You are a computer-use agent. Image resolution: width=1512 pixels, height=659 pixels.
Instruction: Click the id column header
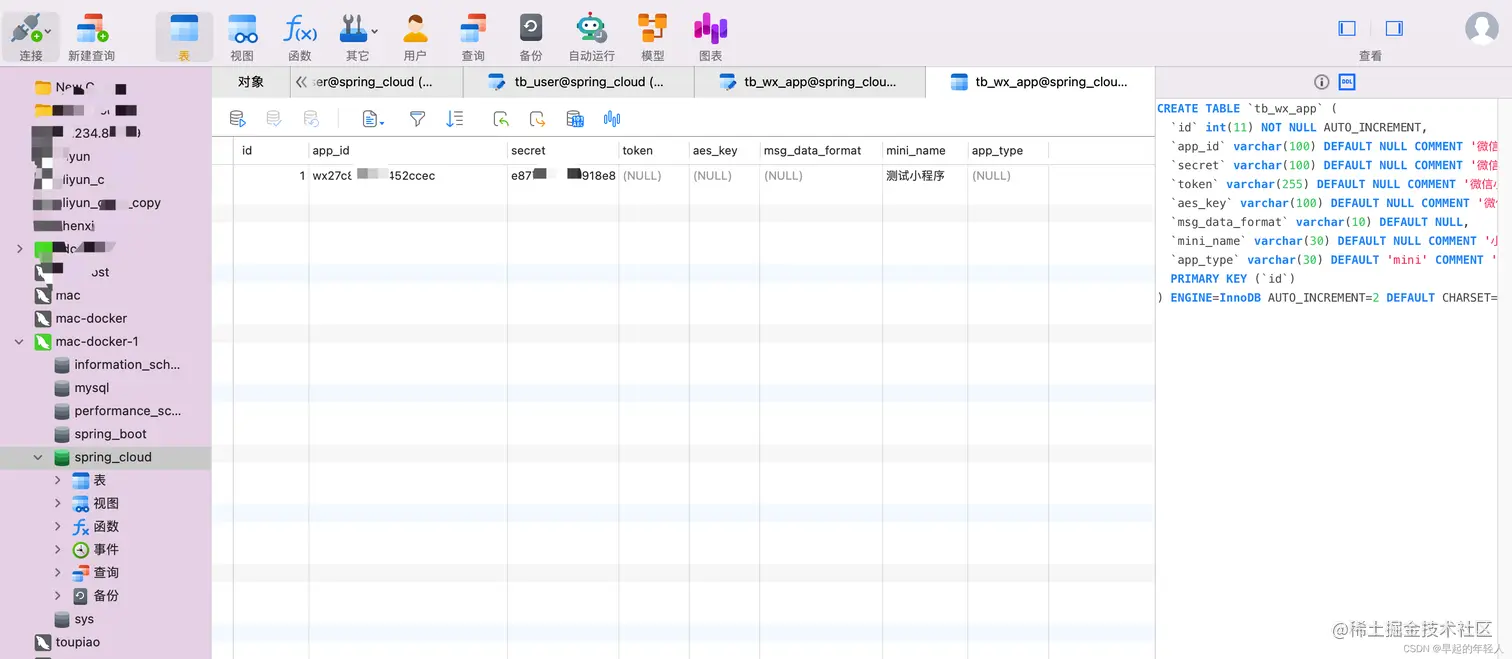click(271, 150)
